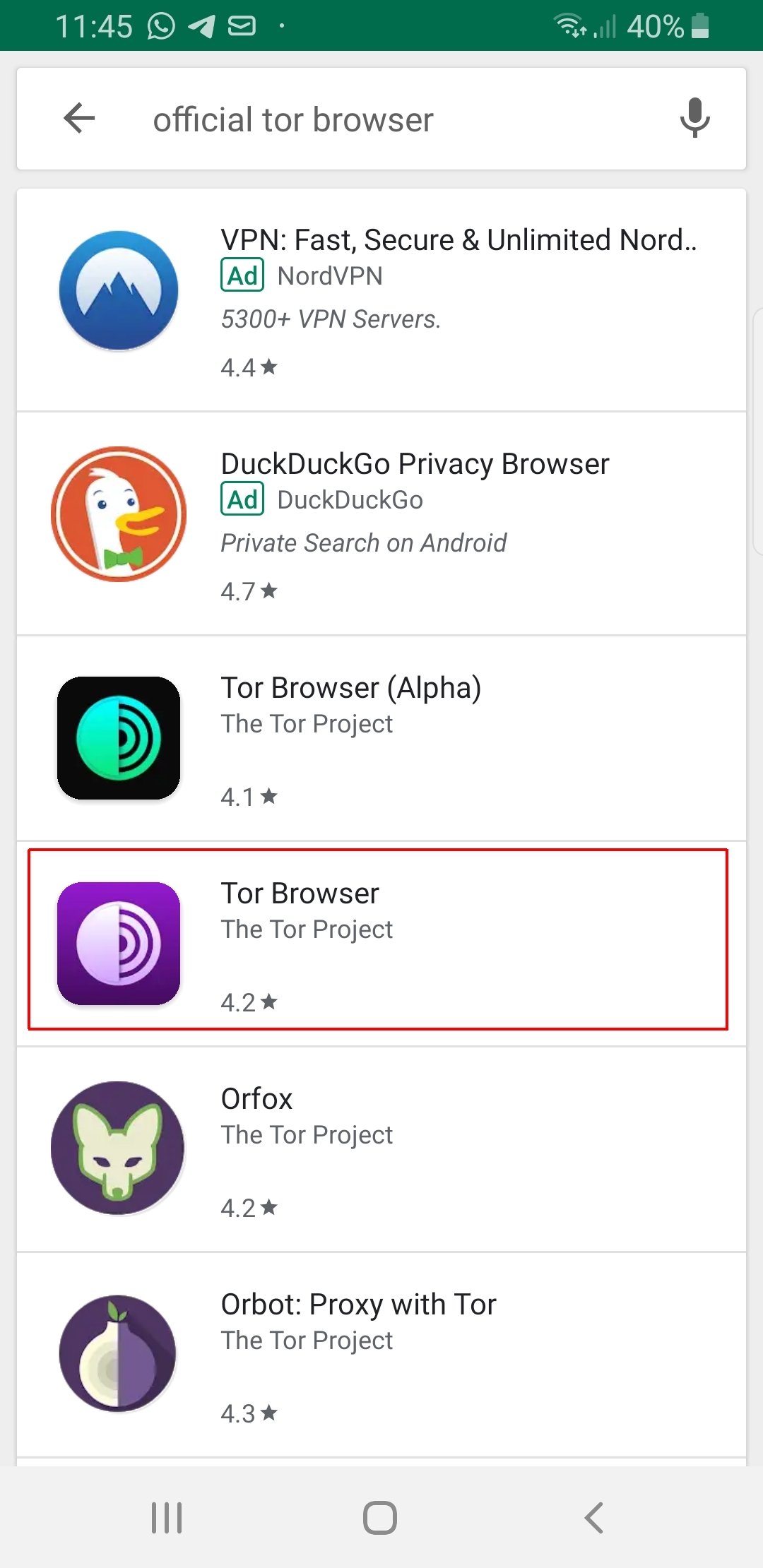Tap the Ad badge beside DuckDuckGo
Viewport: 763px width, 1568px height.
pyautogui.click(x=242, y=499)
